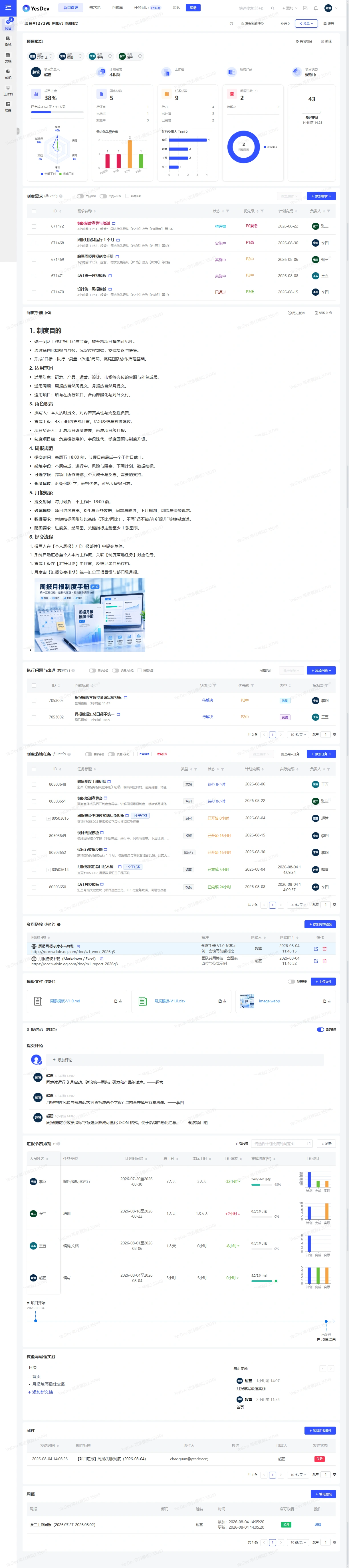
Task: Open the 项目 icon in left sidebar
Action: (8, 24)
